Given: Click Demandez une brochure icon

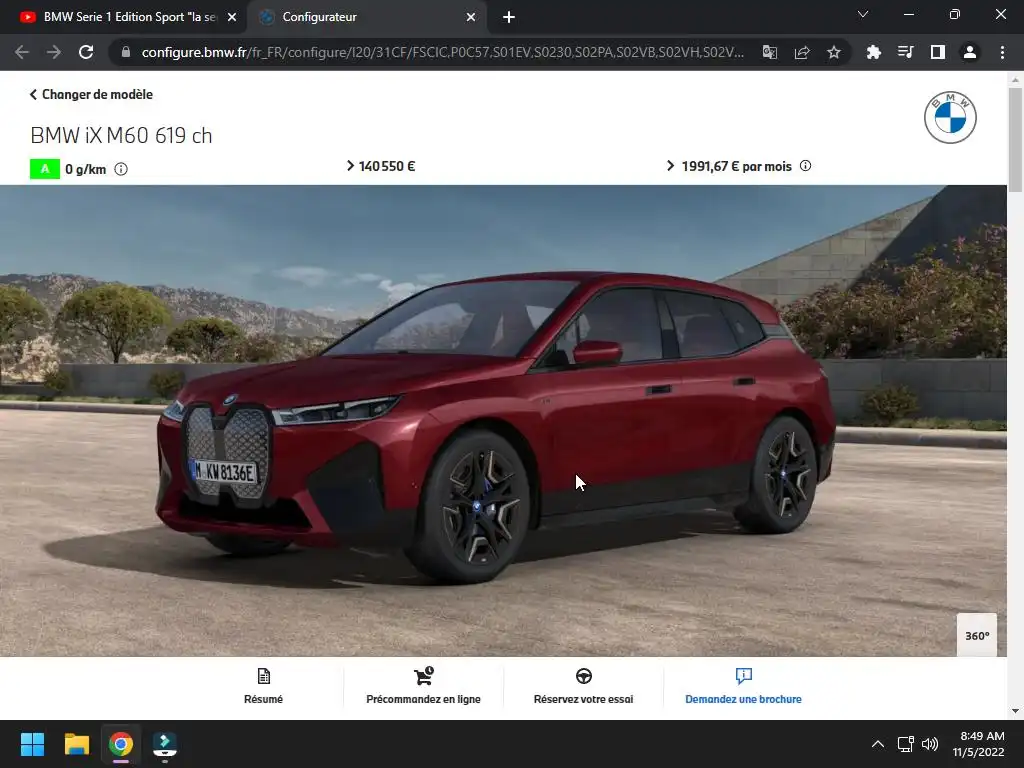Looking at the screenshot, I should coord(743,676).
